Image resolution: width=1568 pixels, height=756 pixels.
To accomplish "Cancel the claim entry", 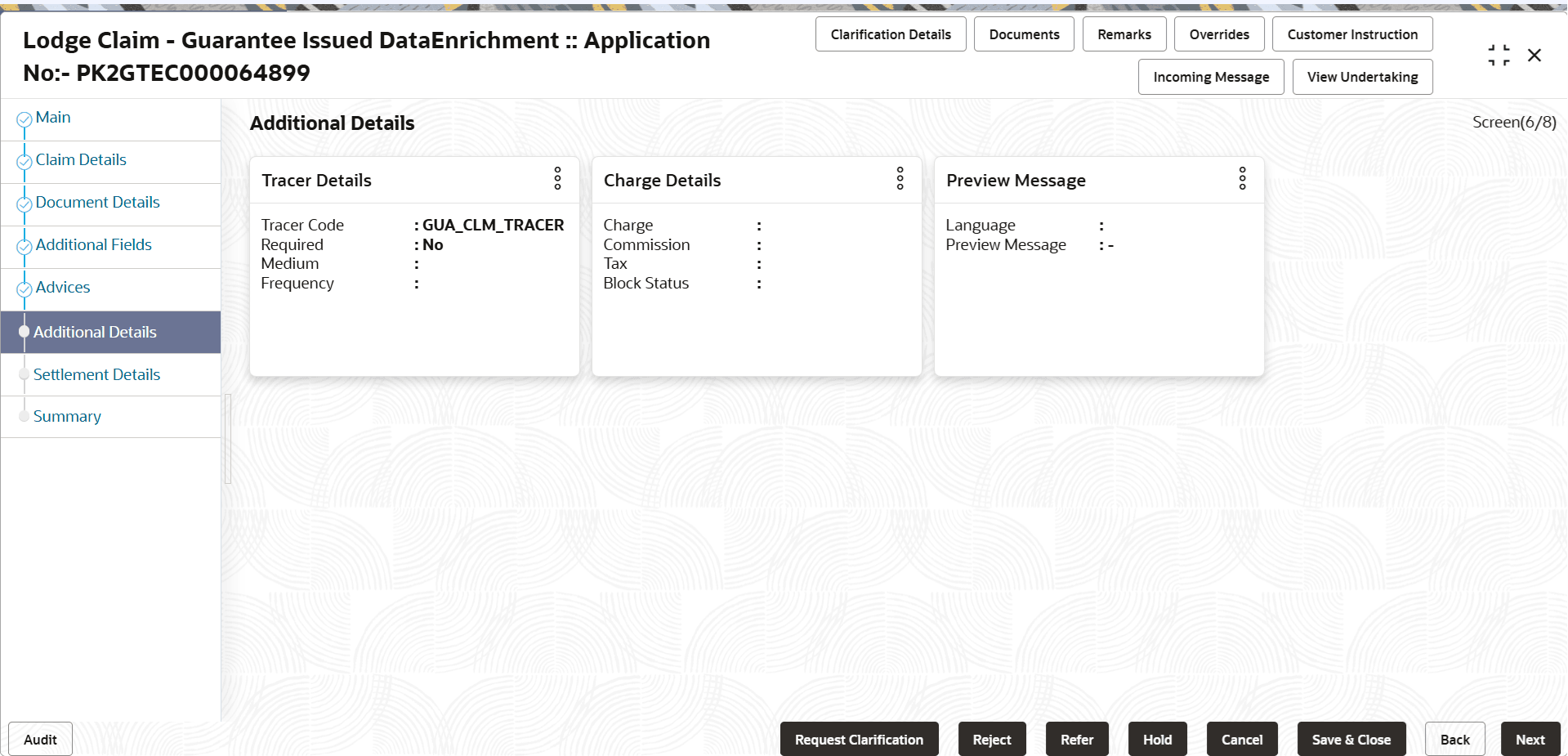I will coord(1242,740).
